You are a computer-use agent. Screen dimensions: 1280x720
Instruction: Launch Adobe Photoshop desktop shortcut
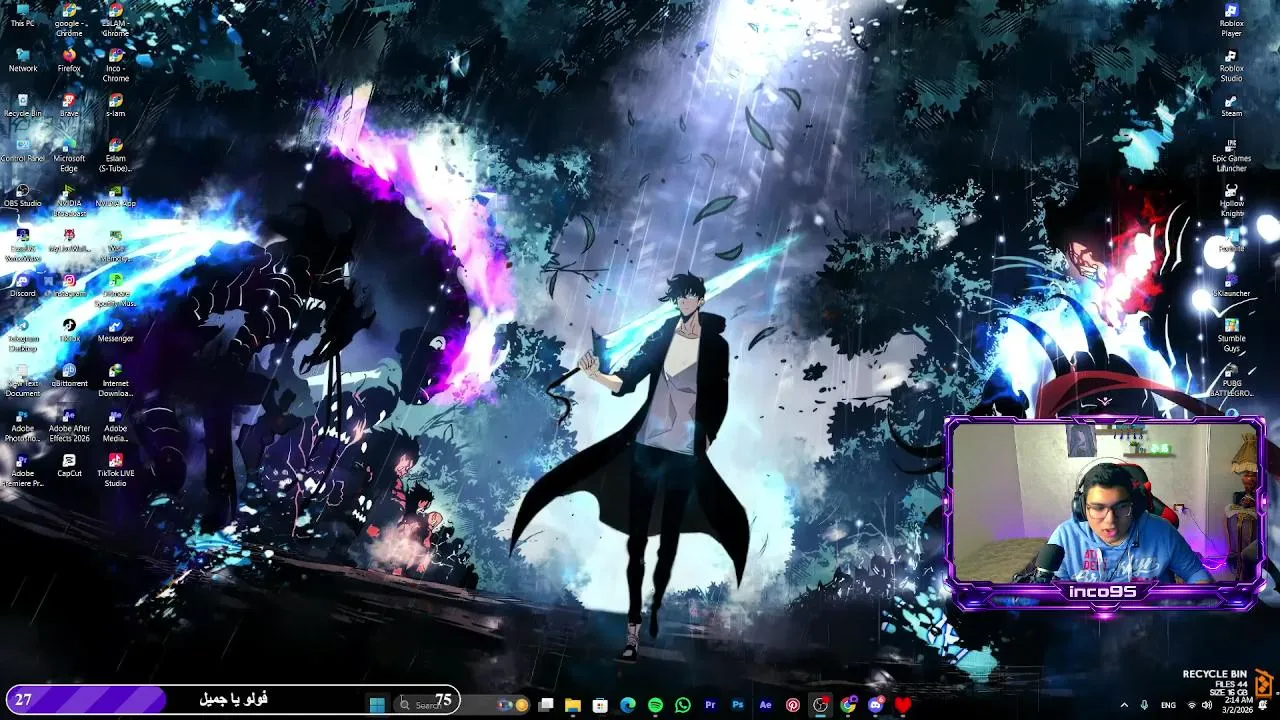pyautogui.click(x=22, y=425)
